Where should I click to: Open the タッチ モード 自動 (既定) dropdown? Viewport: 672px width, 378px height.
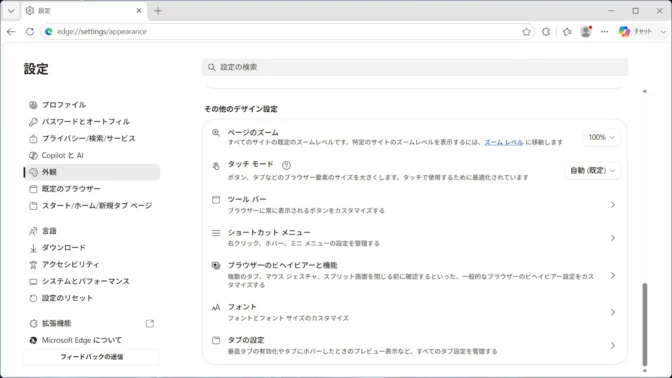592,171
